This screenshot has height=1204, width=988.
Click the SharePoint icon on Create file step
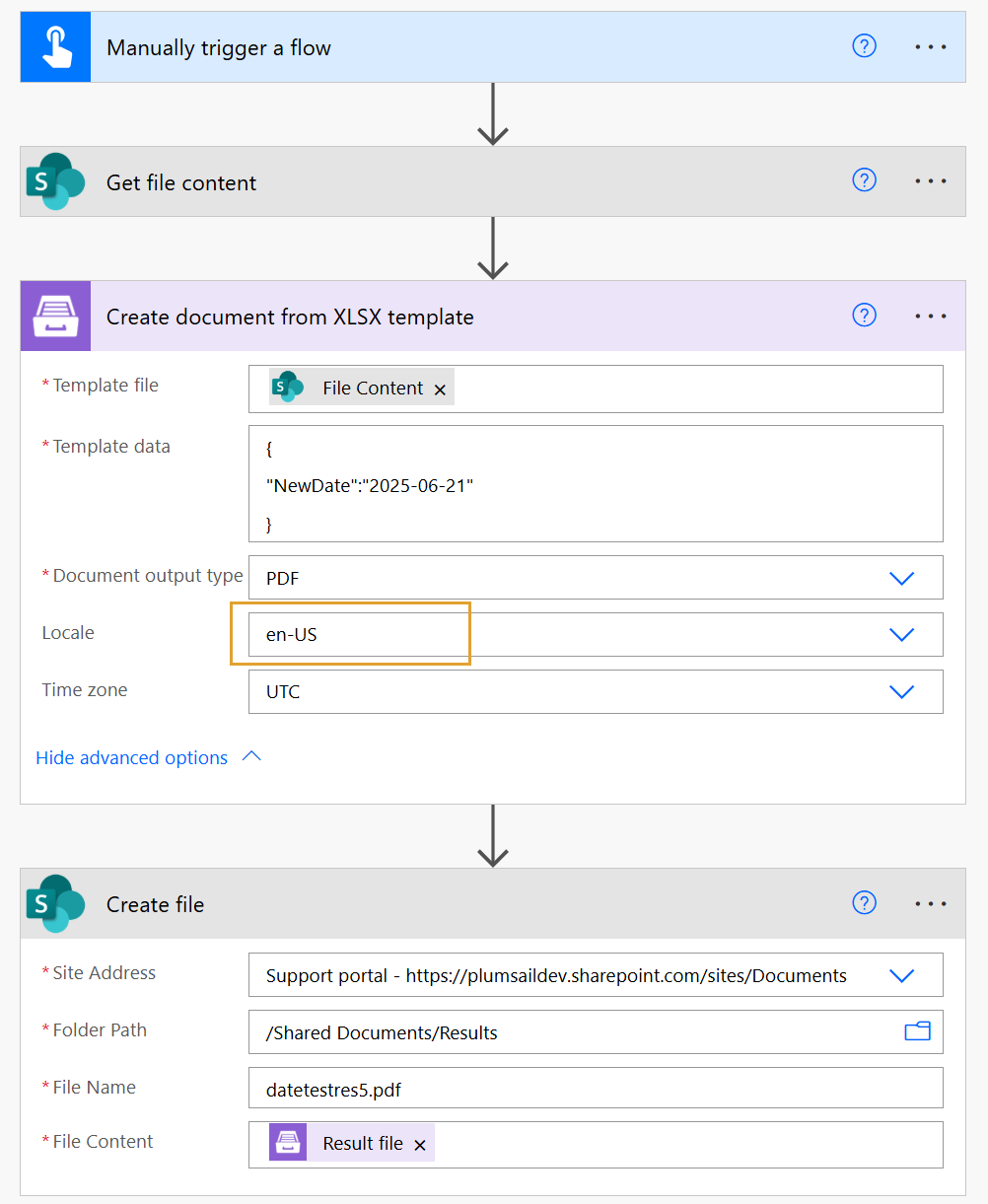click(55, 903)
